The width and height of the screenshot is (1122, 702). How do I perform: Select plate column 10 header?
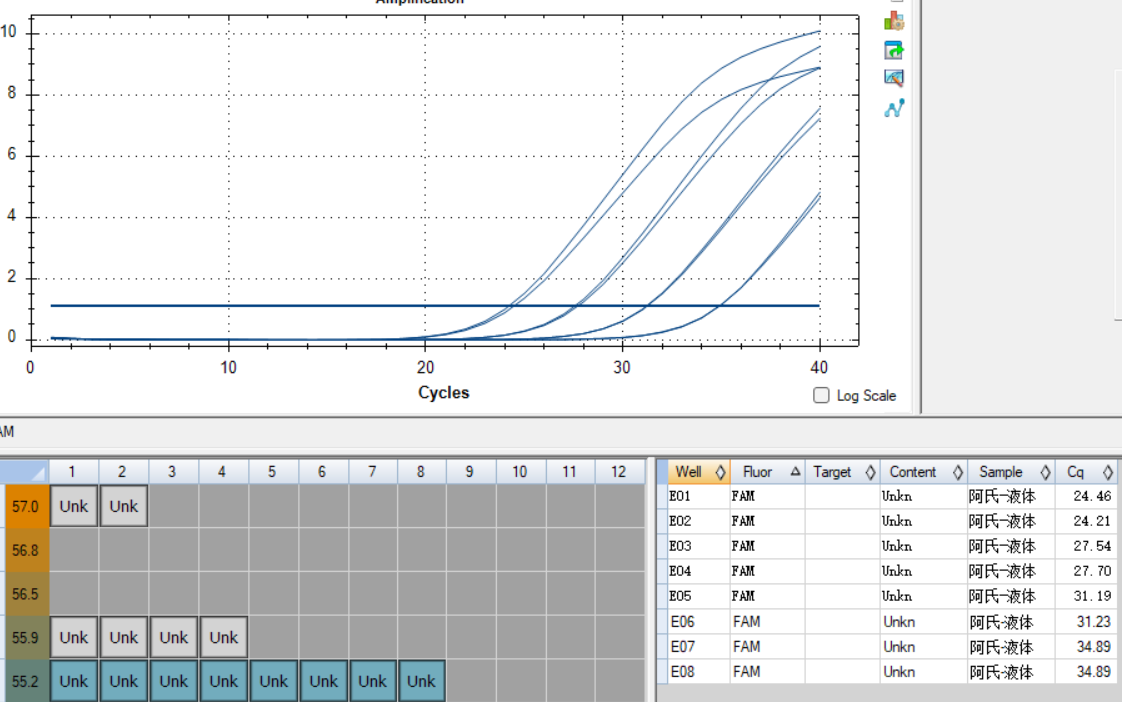521,472
